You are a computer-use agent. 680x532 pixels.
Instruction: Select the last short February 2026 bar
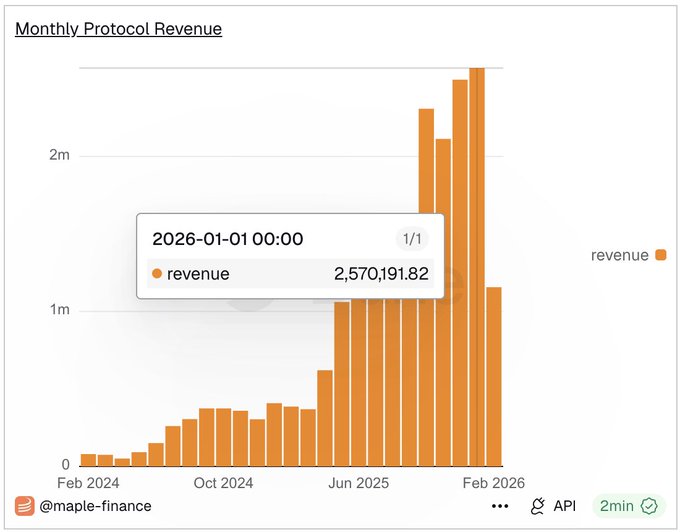pyautogui.click(x=494, y=376)
